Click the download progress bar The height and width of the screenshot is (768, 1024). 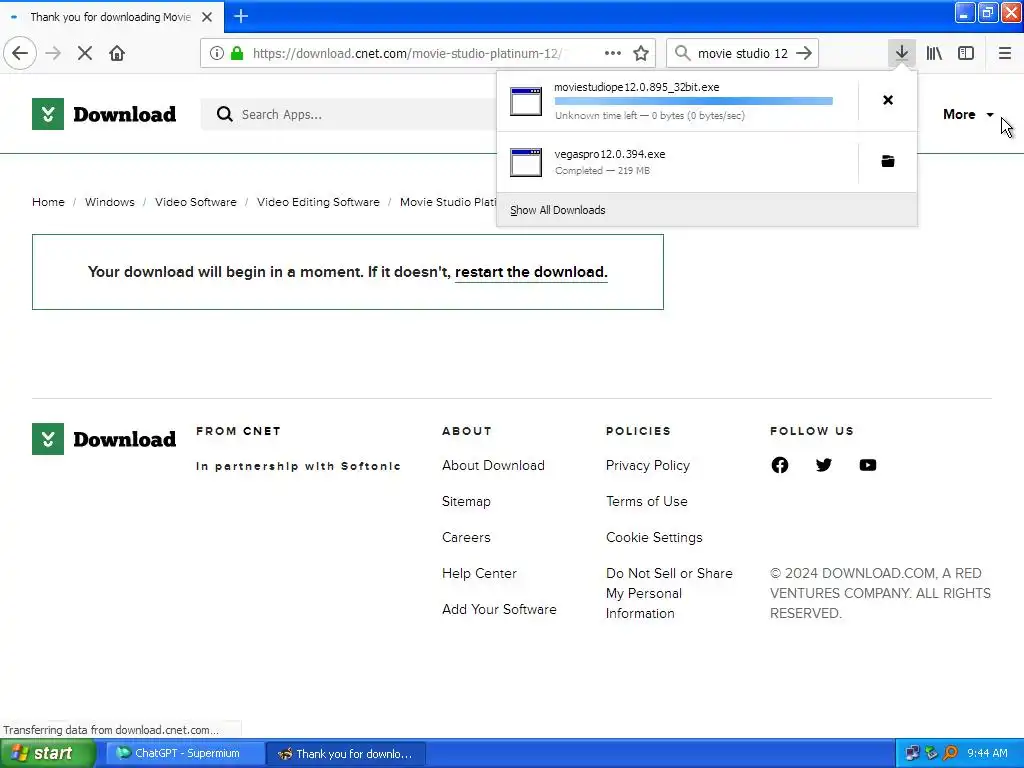point(694,101)
